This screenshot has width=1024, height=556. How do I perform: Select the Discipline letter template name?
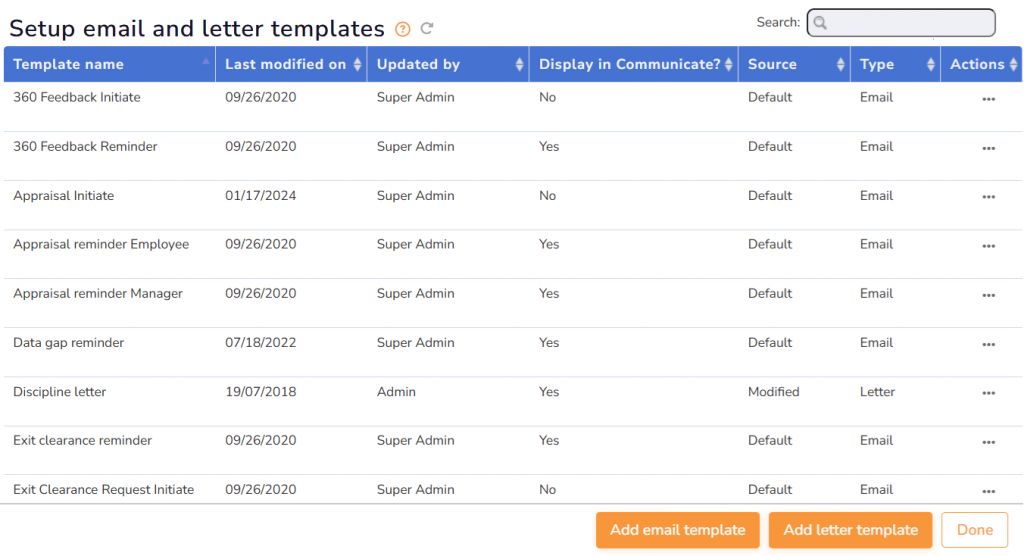pos(59,391)
